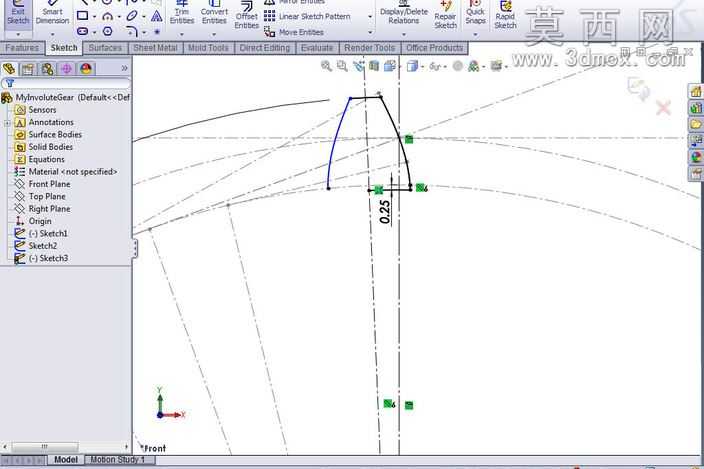The image size is (704, 469).
Task: Open the Quick Snaps dropdown arrow
Action: pyautogui.click(x=475, y=34)
